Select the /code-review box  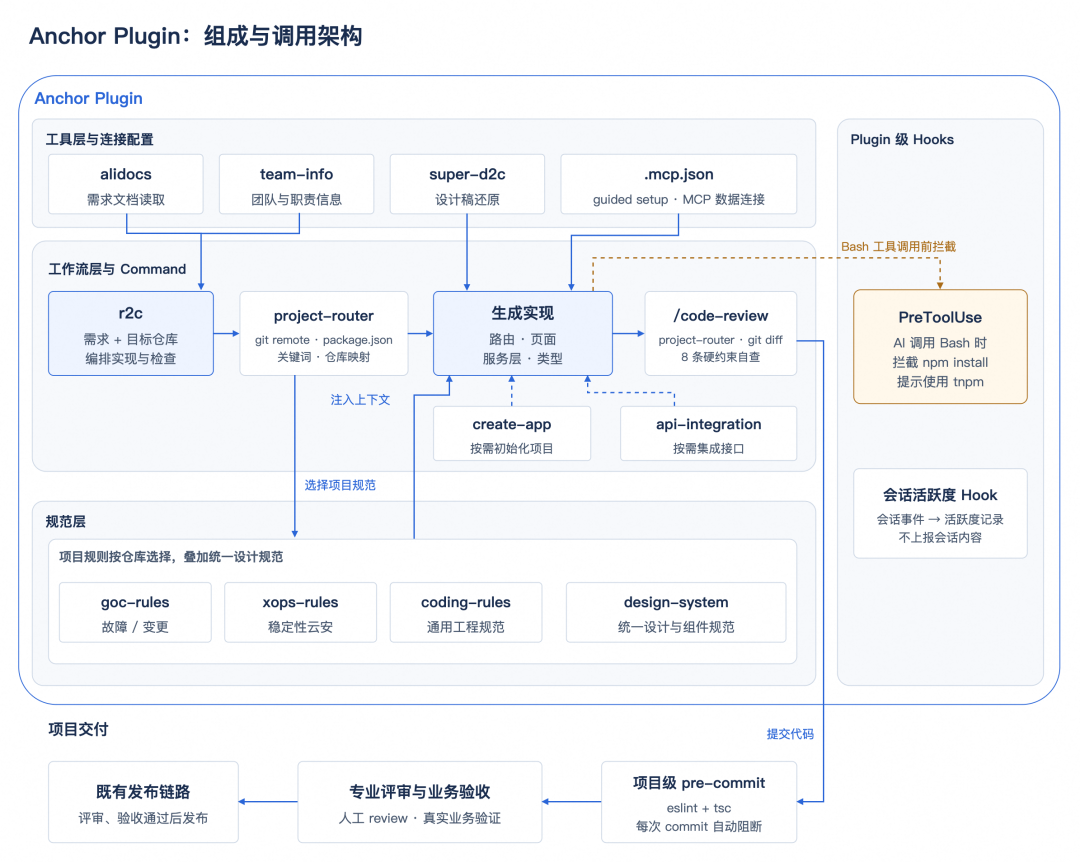[720, 333]
